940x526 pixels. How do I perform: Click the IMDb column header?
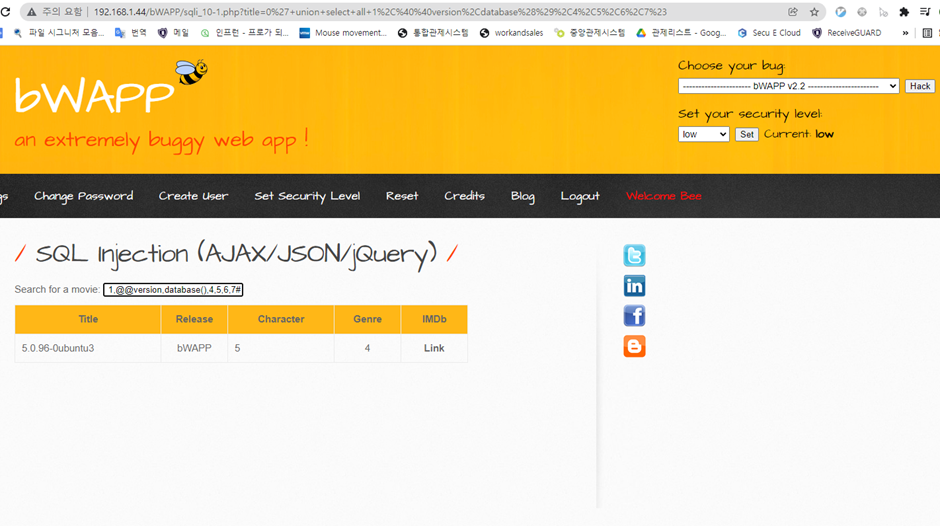pyautogui.click(x=434, y=319)
